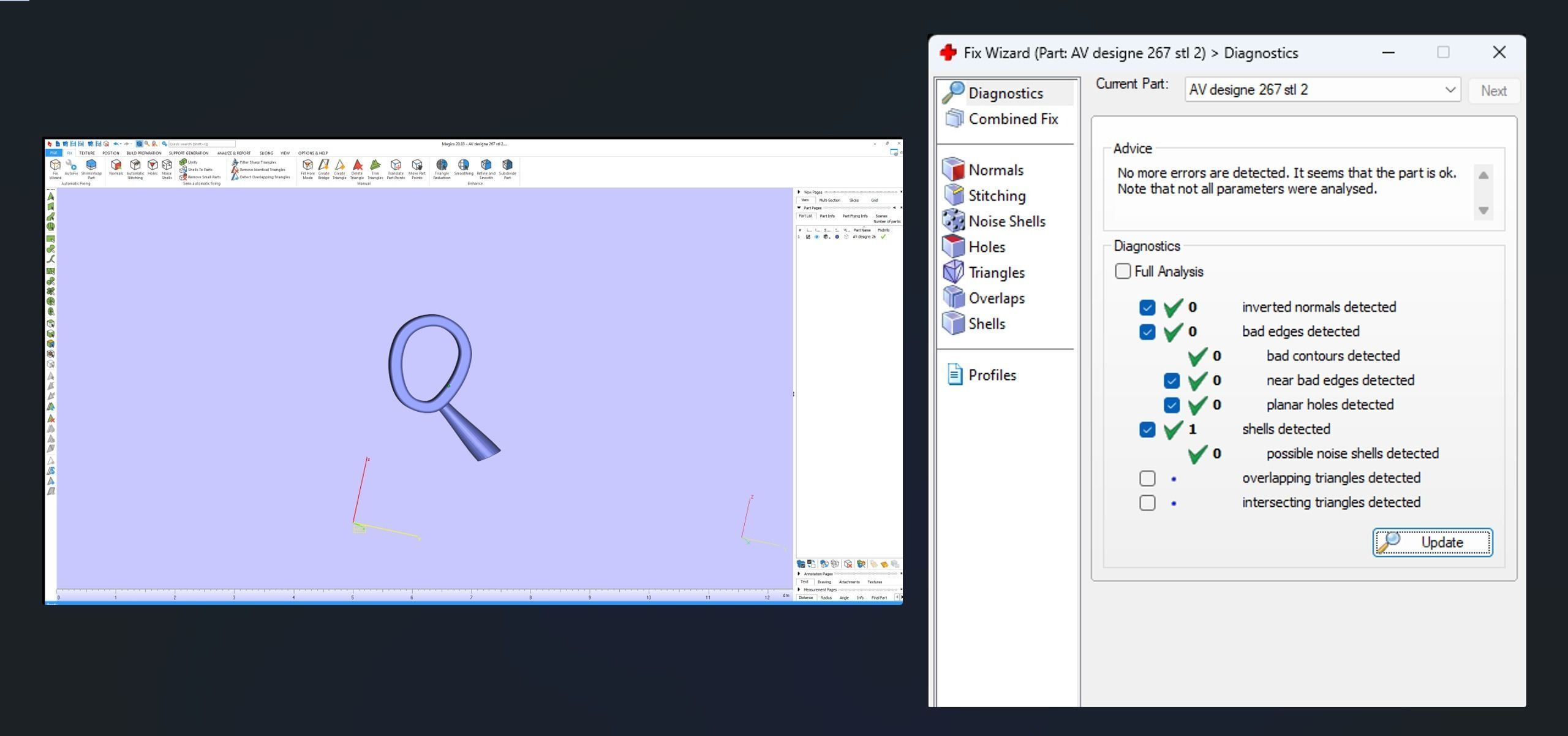Switch to the Support Generation ribbon tab
Viewport: 1568px width, 736px height.
189,153
